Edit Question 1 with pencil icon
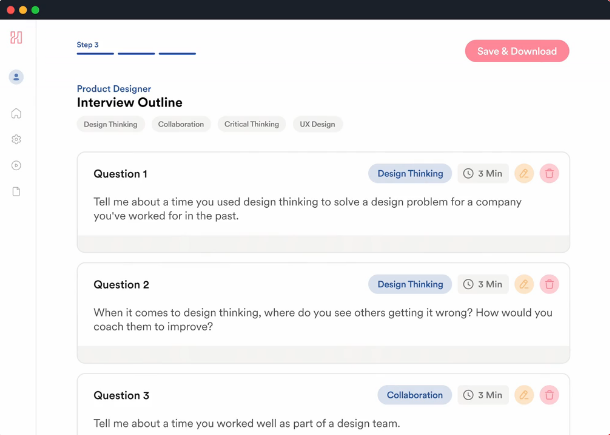Viewport: 610px width, 435px height. coord(524,173)
